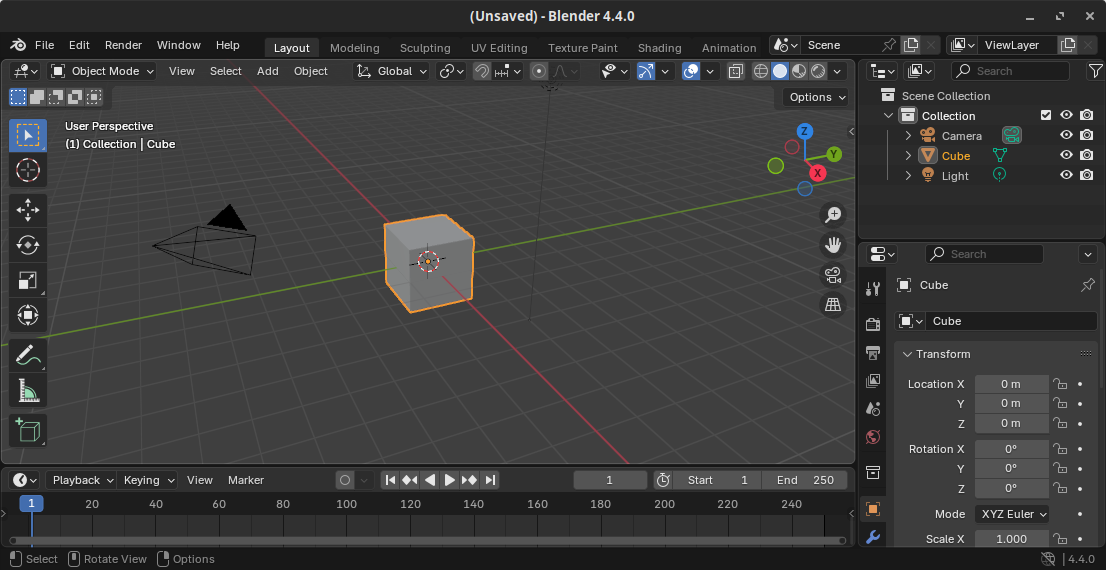This screenshot has height=570, width=1106.
Task: Jump to last frame
Action: (491, 480)
